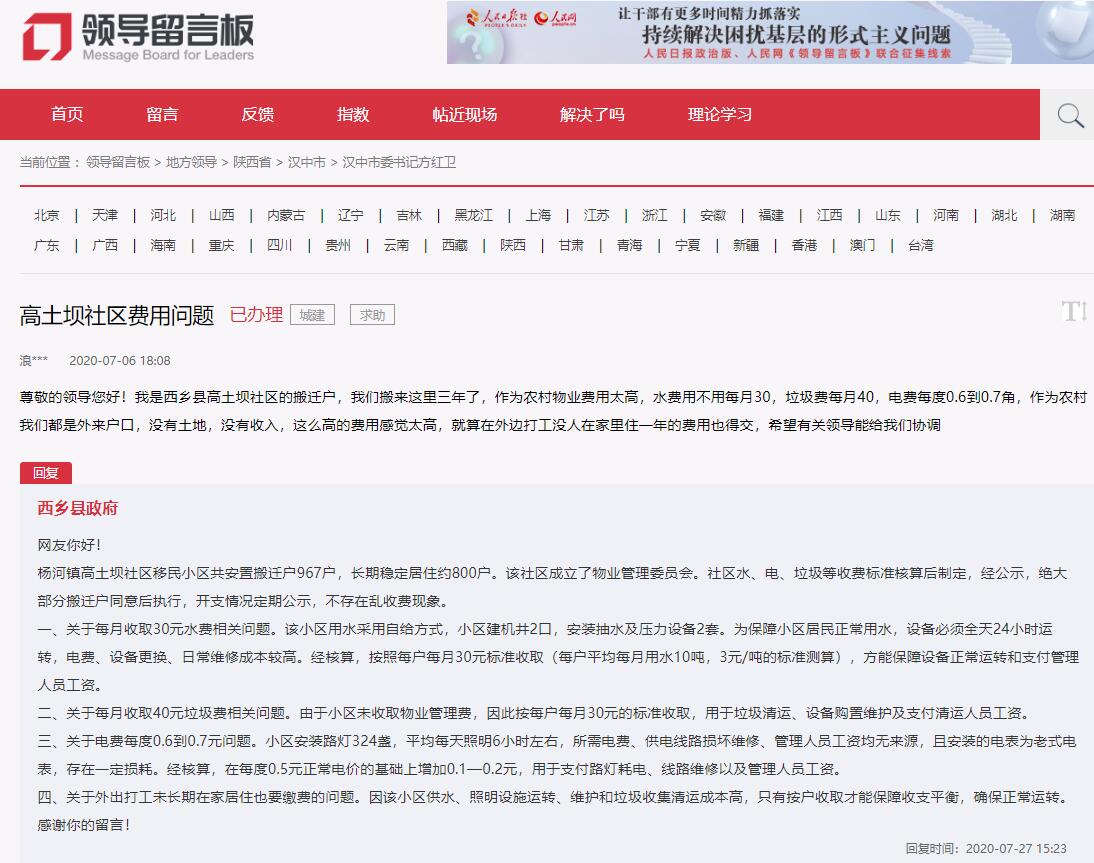Screen dimensions: 1094x863
Task: Open the search magnifier icon
Action: click(1070, 115)
